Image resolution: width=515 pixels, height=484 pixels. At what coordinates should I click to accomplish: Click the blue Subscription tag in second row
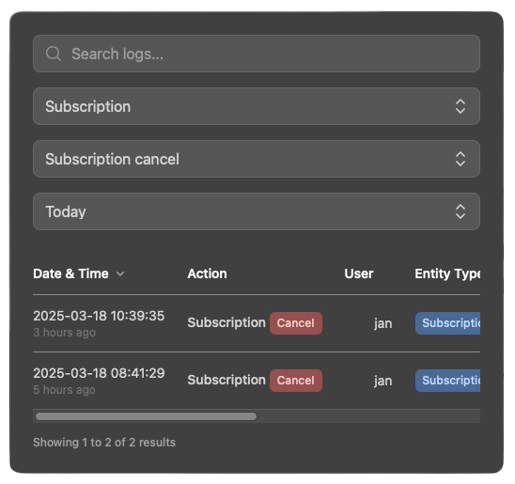click(448, 380)
